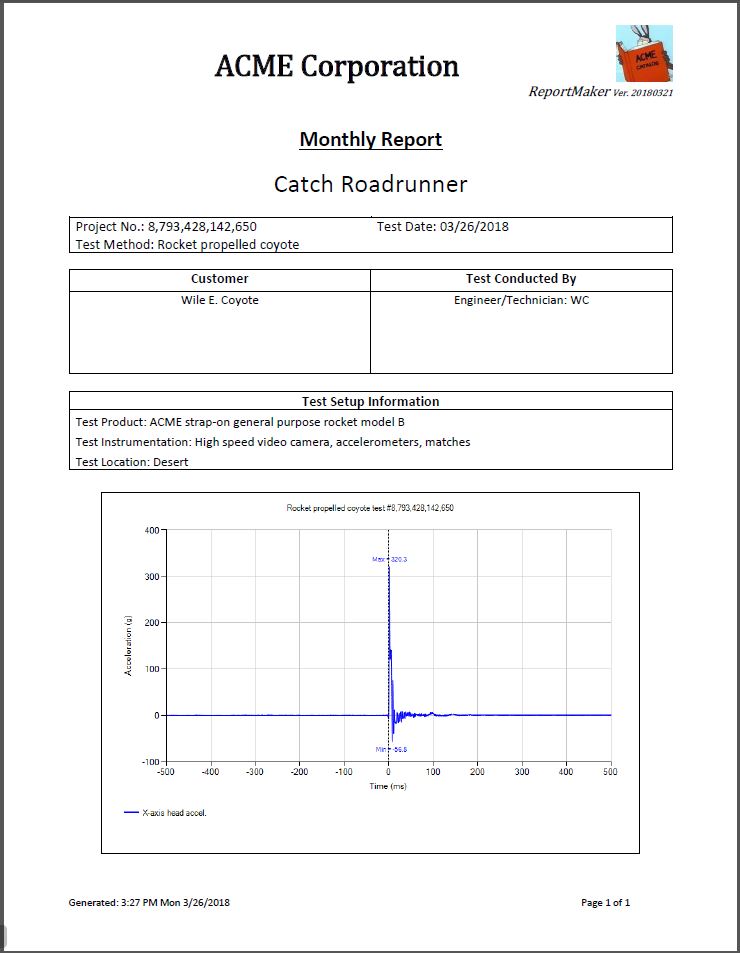Click the 'Page 1 of 1' footer
The height and width of the screenshot is (953, 740).
point(605,903)
